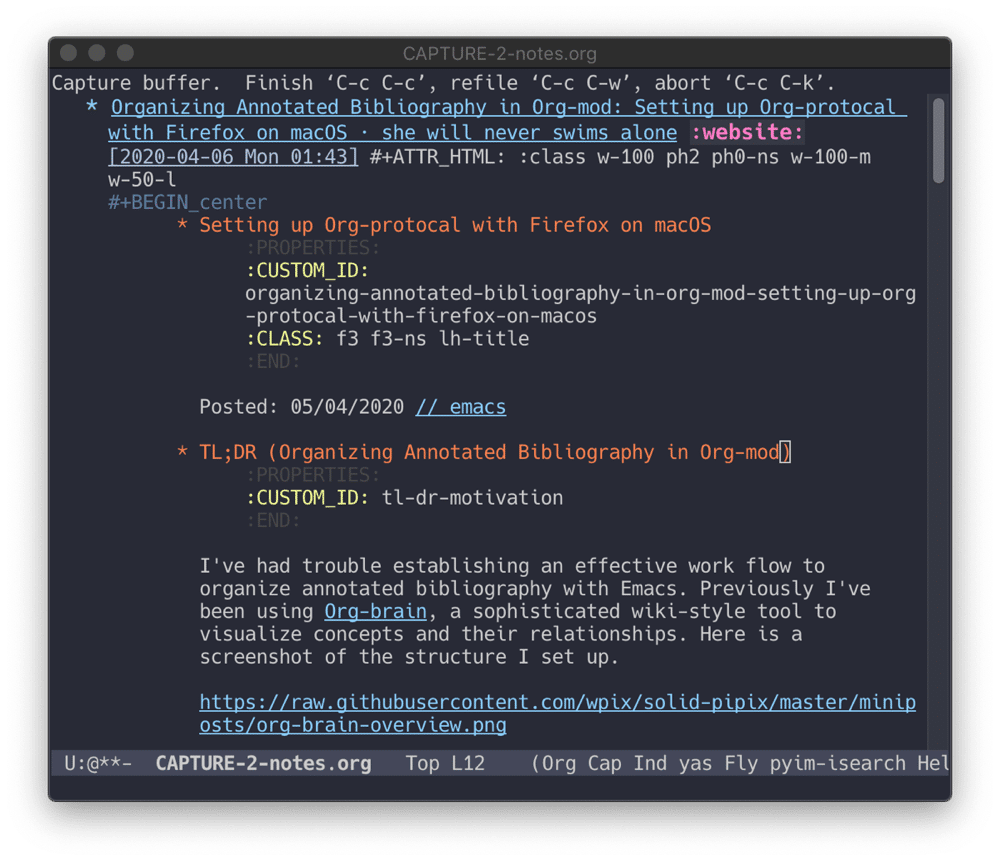1000x861 pixels.
Task: Expand the first :PROPERTIES: drawer
Action: [312, 247]
